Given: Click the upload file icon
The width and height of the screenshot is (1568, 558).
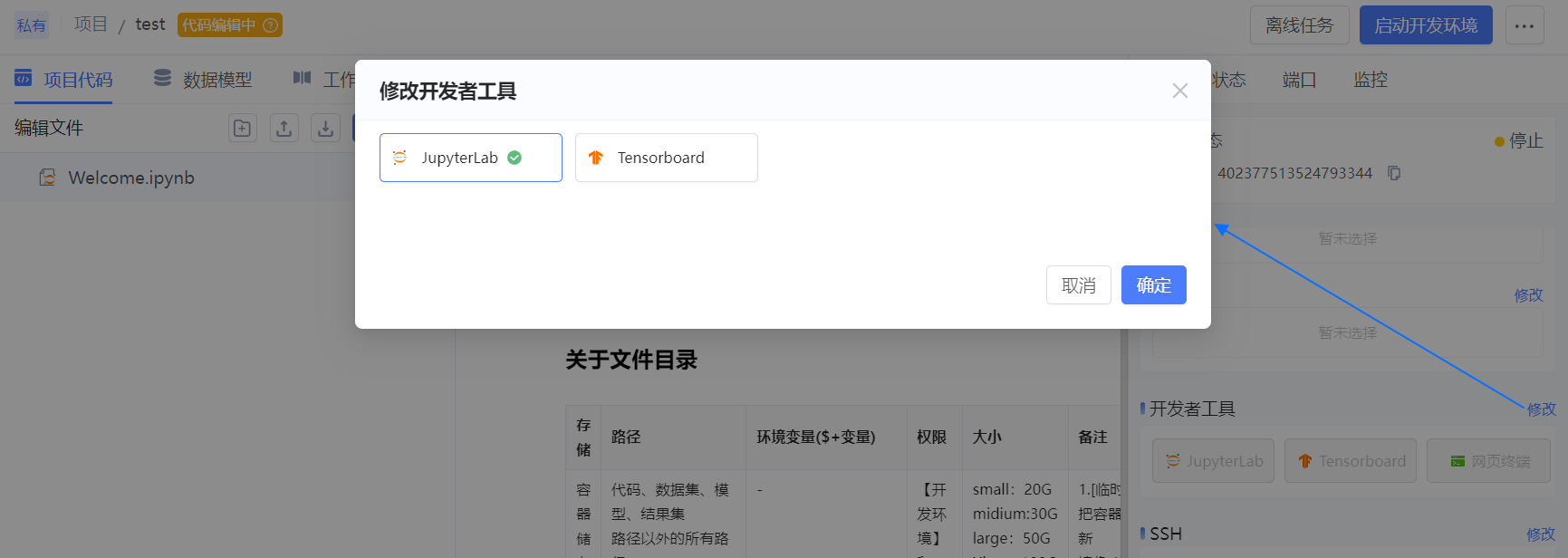Looking at the screenshot, I should (284, 128).
